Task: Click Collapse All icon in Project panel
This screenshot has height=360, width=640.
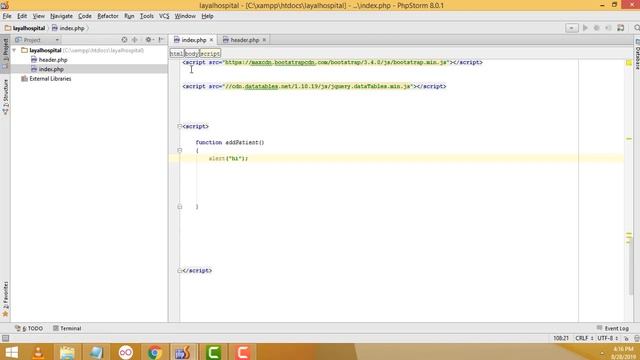Action: [135, 40]
